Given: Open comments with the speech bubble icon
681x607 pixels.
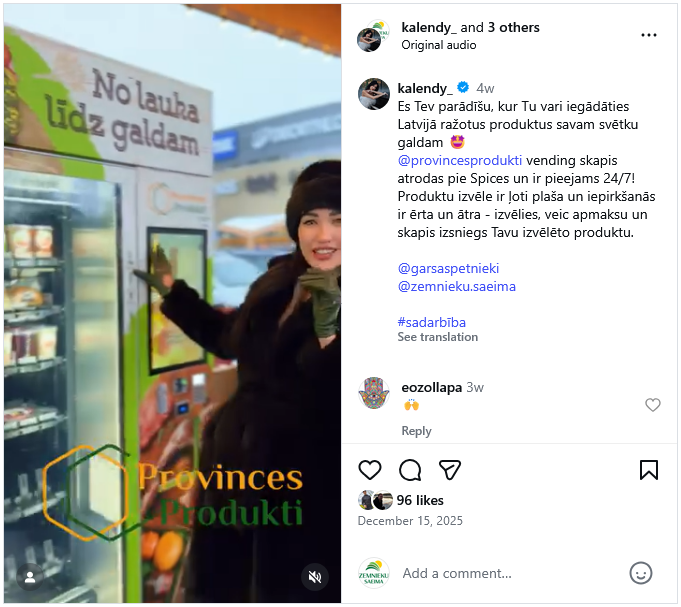Looking at the screenshot, I should coord(410,470).
